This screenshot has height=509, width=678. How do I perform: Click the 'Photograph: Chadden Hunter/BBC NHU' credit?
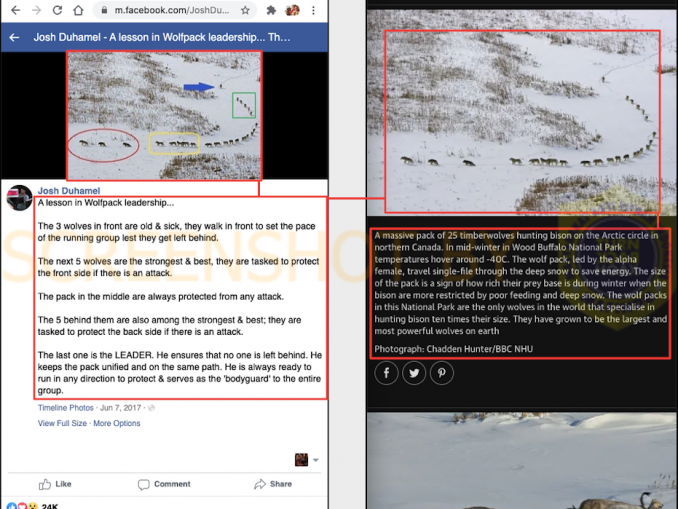(454, 349)
